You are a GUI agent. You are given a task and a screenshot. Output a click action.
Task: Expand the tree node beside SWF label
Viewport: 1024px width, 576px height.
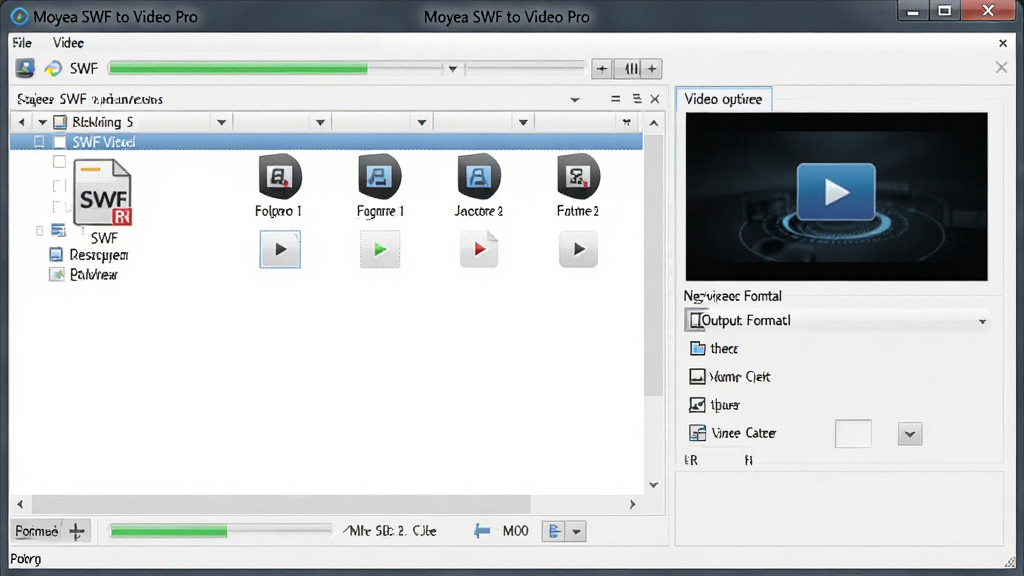click(x=40, y=231)
